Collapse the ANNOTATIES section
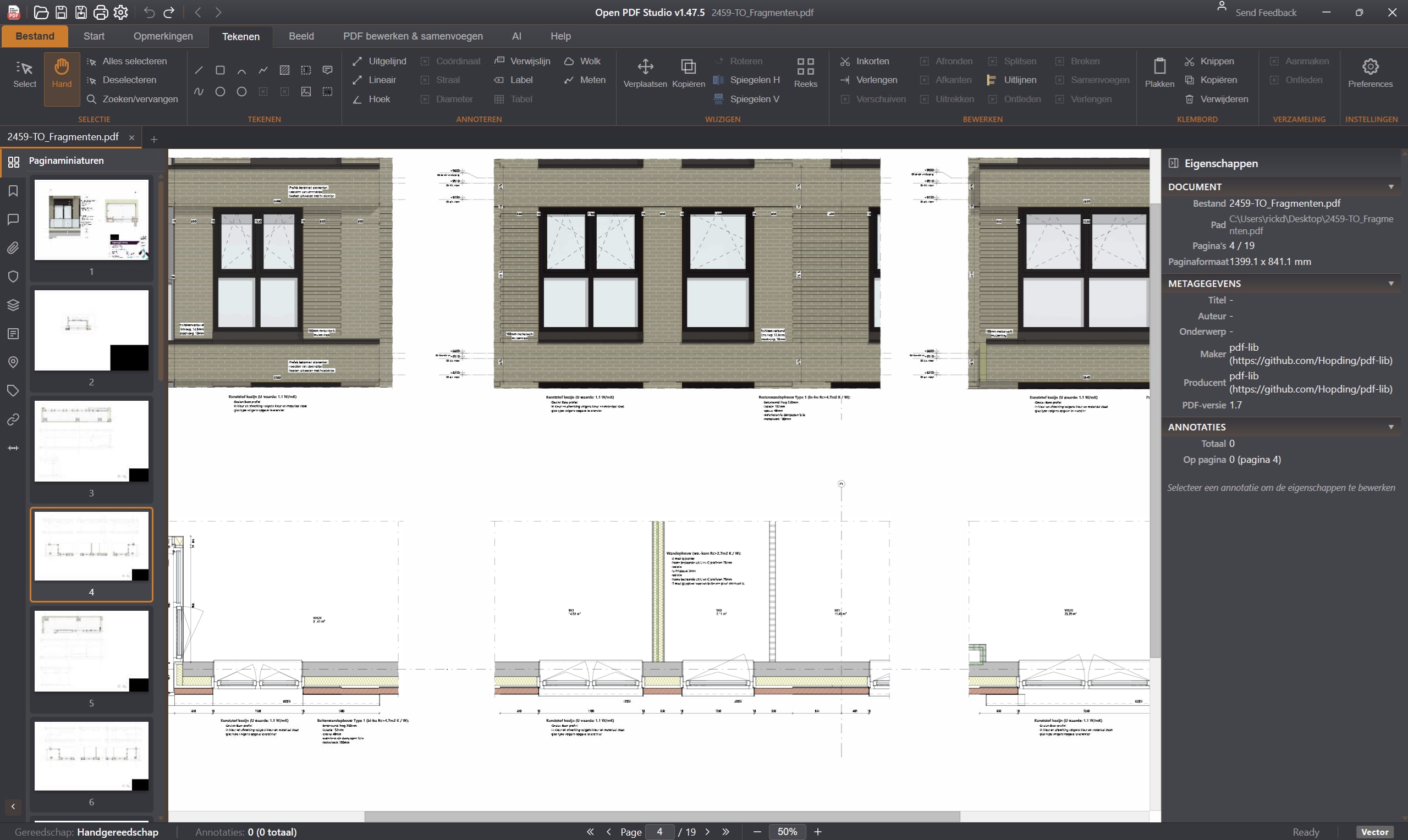1408x840 pixels. 1390,427
